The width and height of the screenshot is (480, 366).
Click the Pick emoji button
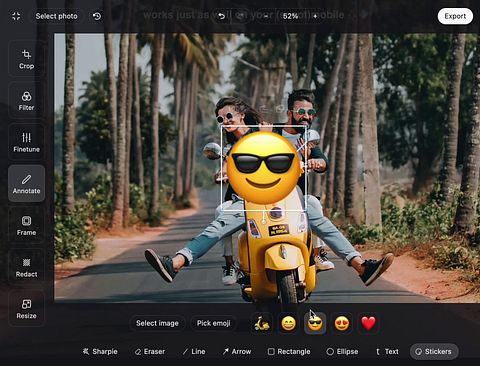213,323
